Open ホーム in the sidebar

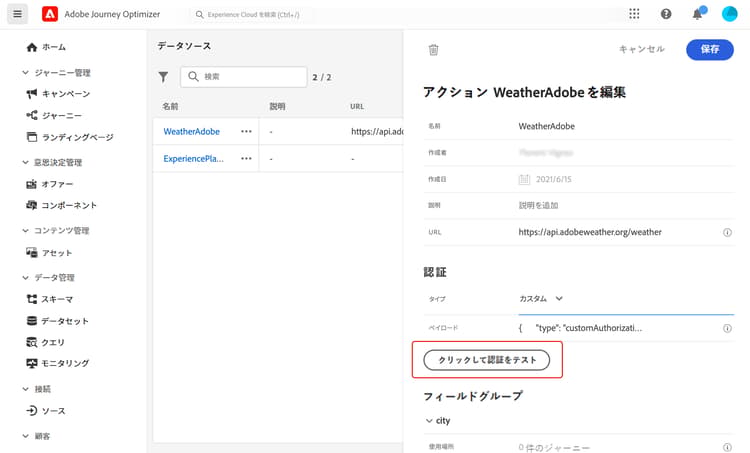54,47
